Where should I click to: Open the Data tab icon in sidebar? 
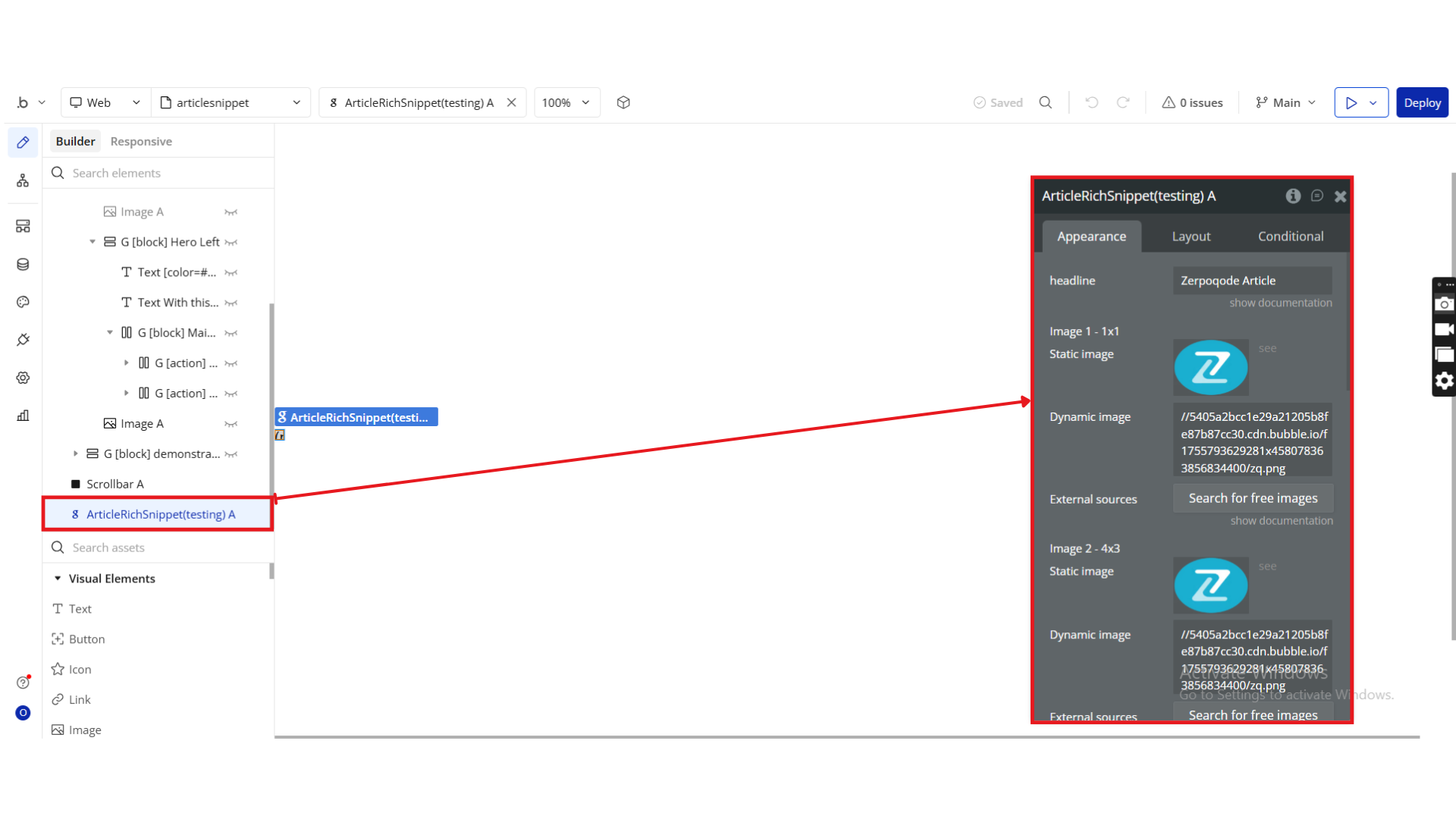(23, 265)
